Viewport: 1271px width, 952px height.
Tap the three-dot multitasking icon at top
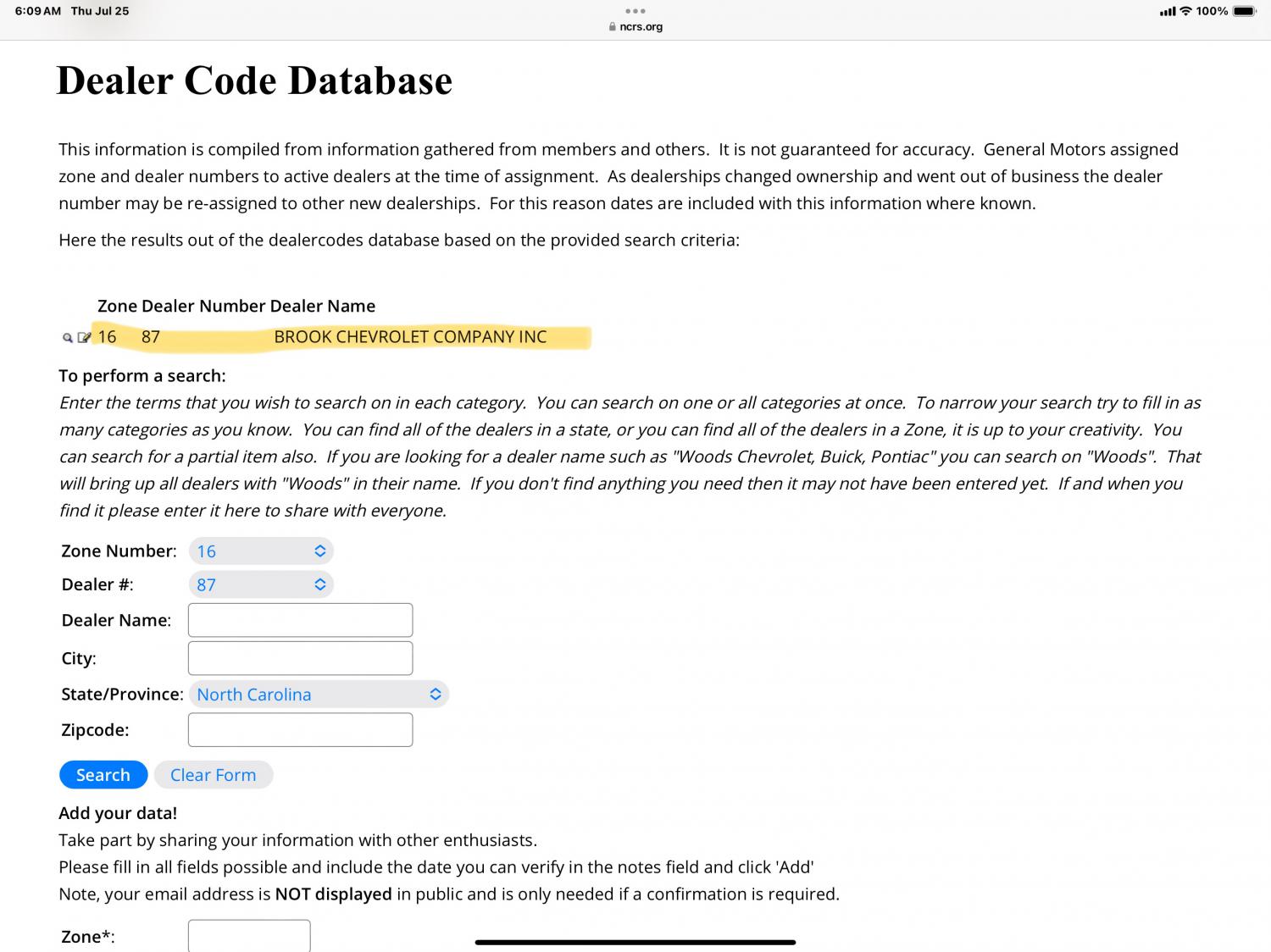click(635, 11)
